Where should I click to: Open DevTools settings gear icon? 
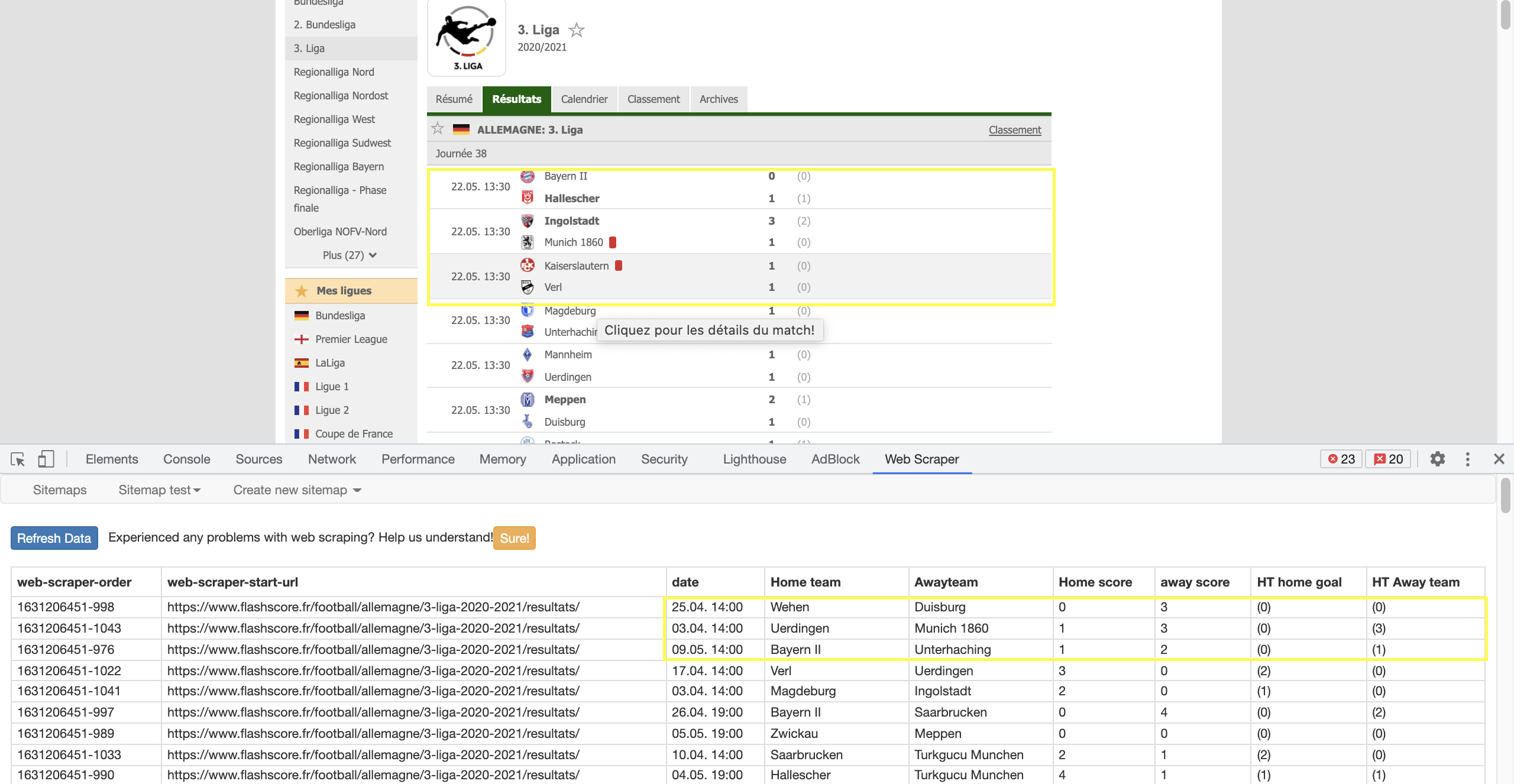point(1437,459)
